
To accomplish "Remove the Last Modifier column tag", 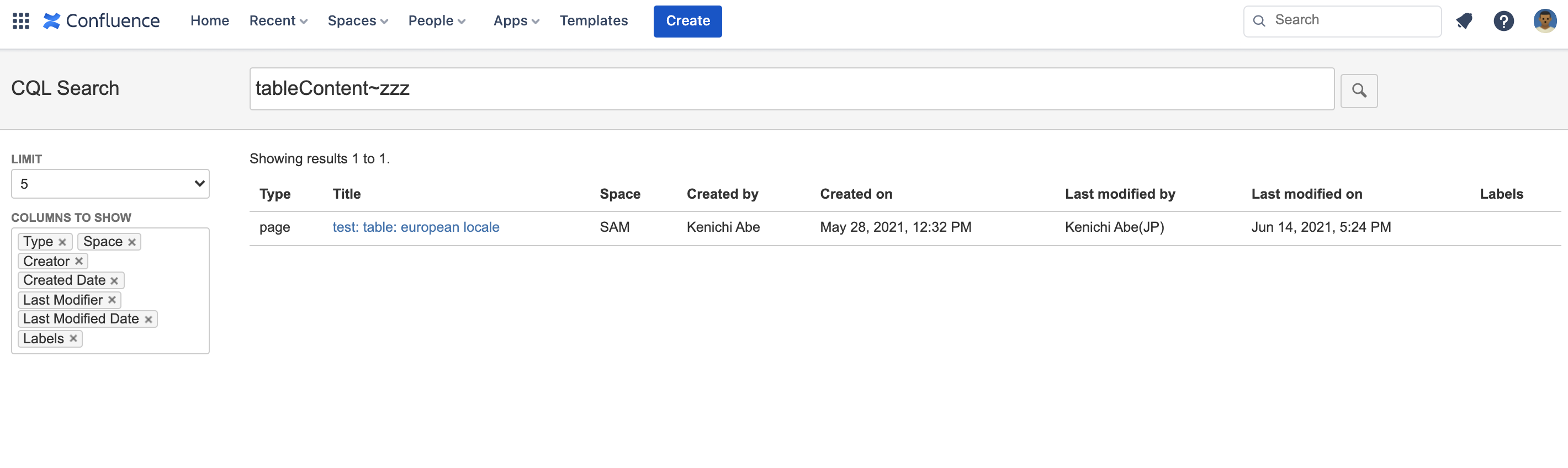I will [x=112, y=300].
